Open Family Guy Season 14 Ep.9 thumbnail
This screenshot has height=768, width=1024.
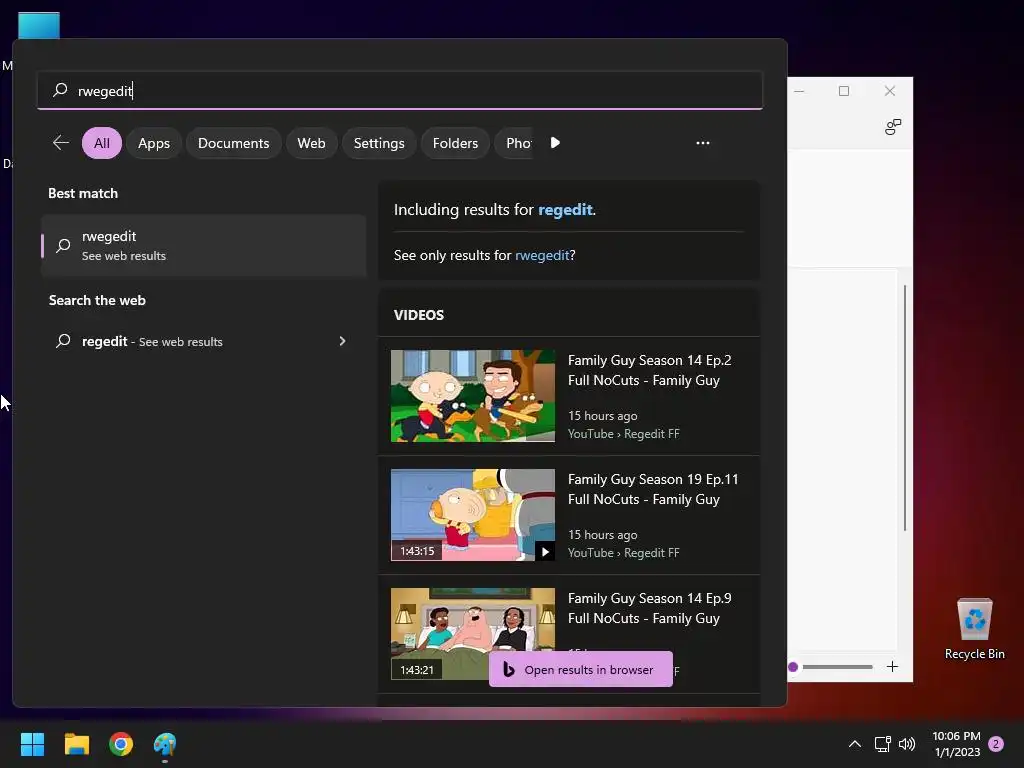473,633
